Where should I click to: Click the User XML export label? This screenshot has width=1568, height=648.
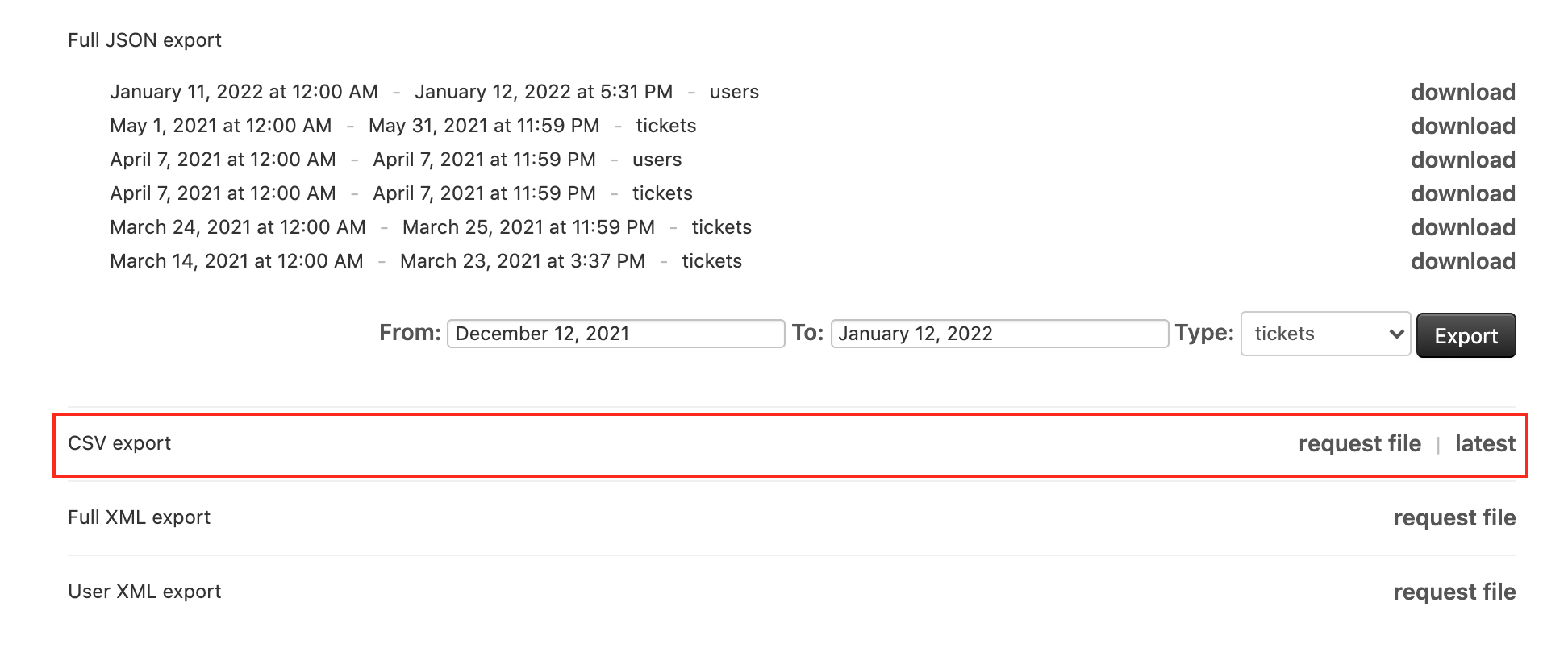(x=144, y=592)
